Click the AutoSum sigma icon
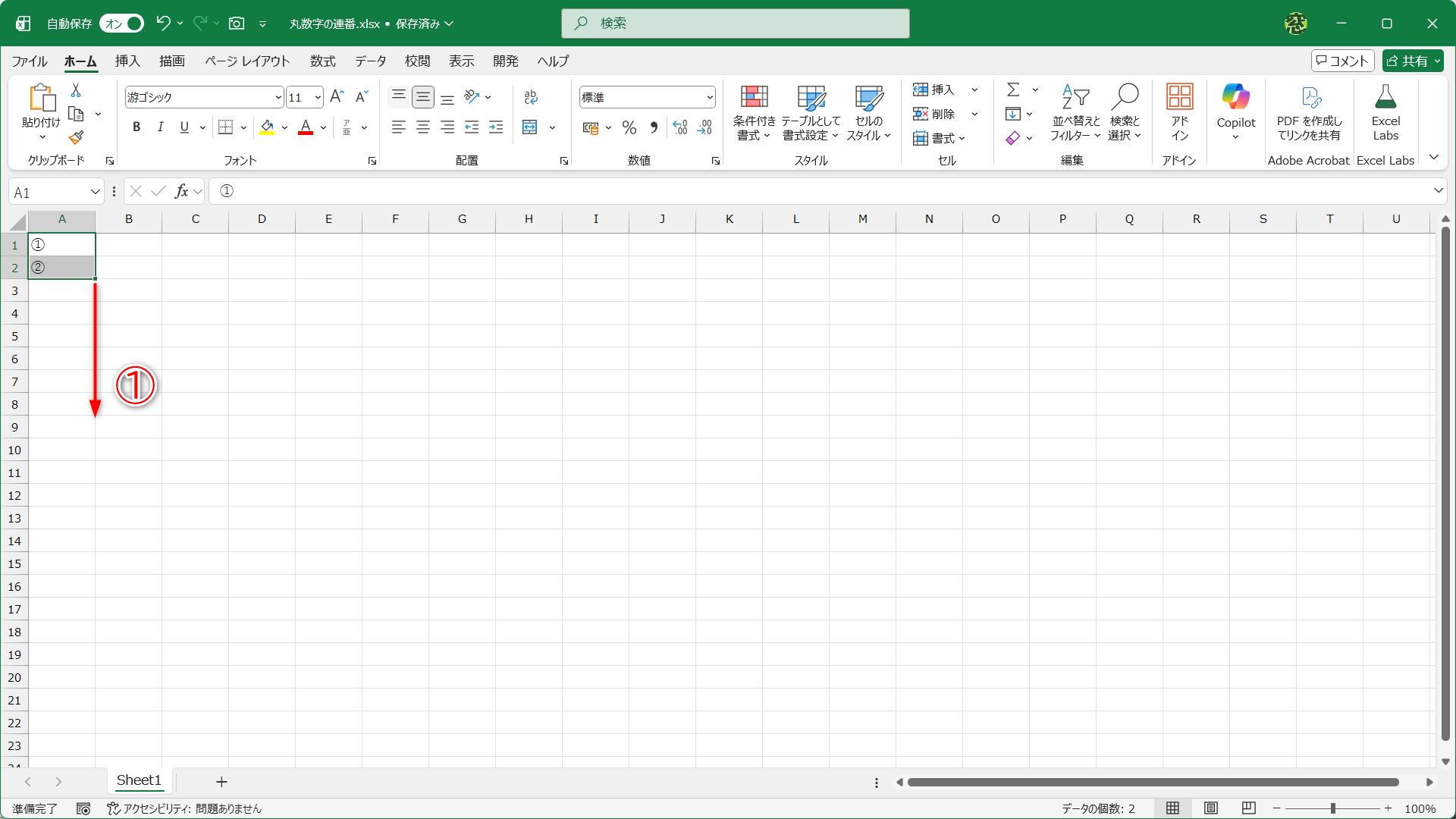Screen dimensions: 1456x819 click(x=1012, y=90)
